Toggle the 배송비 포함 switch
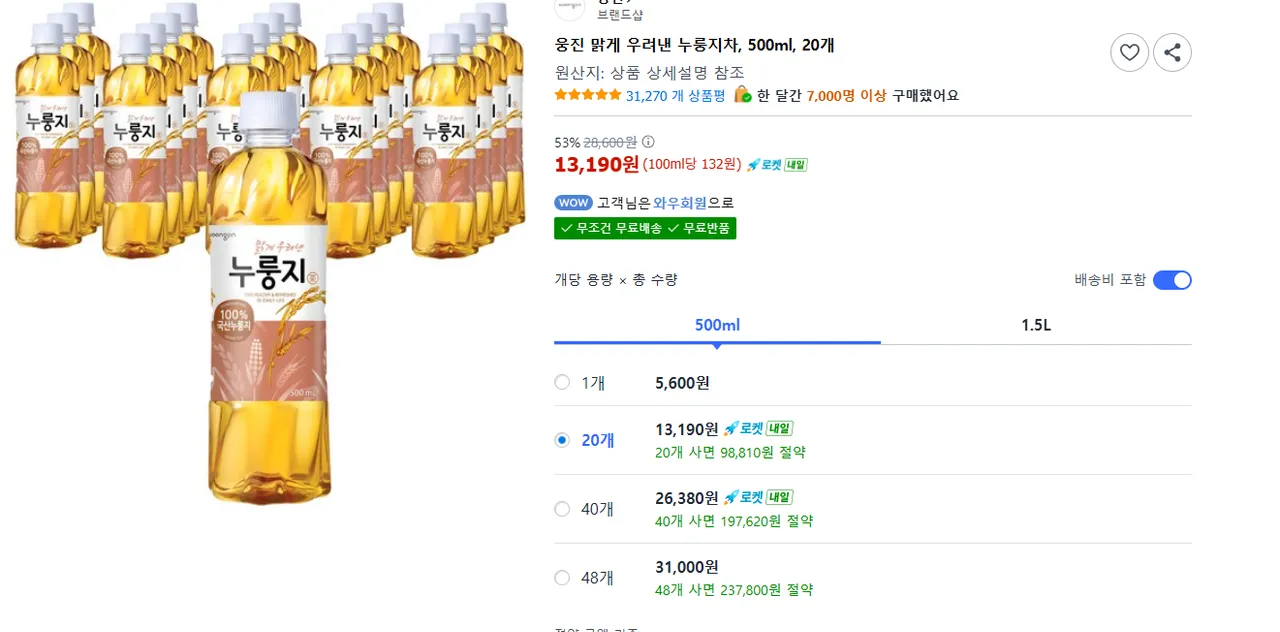 coord(1172,280)
